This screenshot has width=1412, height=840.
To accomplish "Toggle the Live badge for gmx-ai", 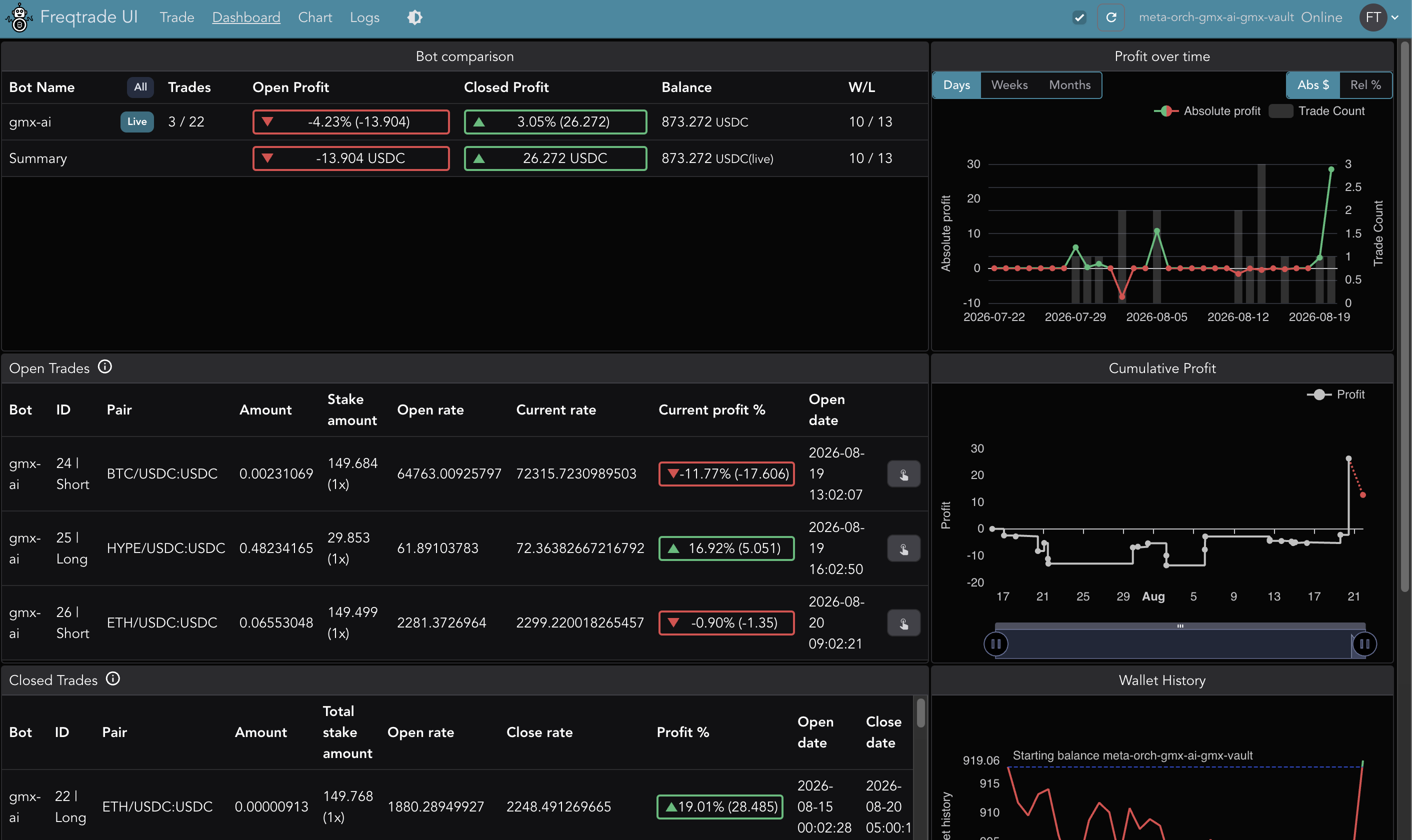I will [137, 121].
